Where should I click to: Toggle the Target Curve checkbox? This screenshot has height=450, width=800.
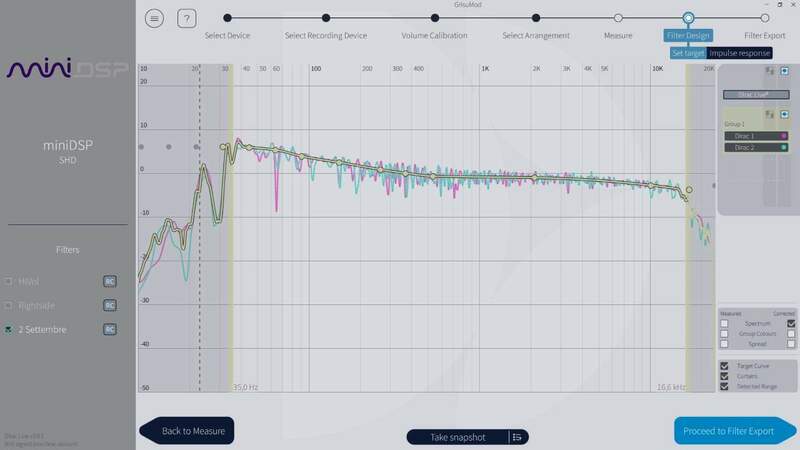click(x=724, y=366)
